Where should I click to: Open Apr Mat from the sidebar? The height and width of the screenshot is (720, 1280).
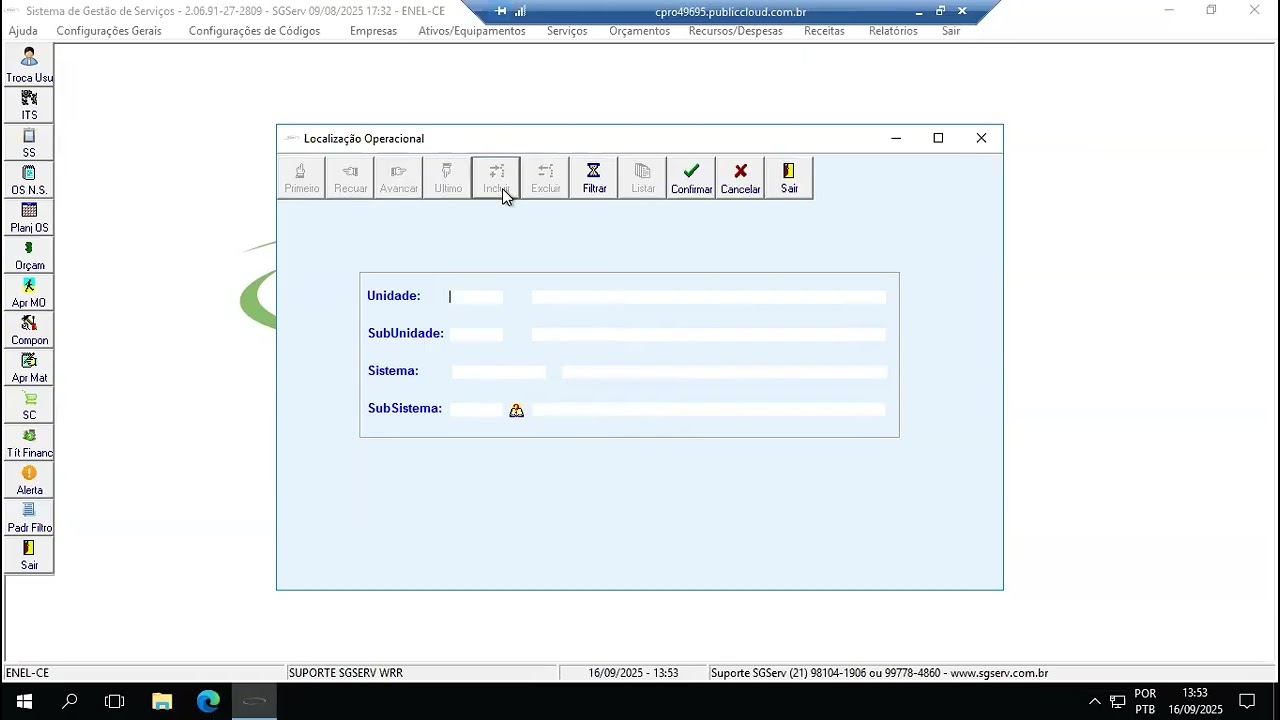point(29,367)
